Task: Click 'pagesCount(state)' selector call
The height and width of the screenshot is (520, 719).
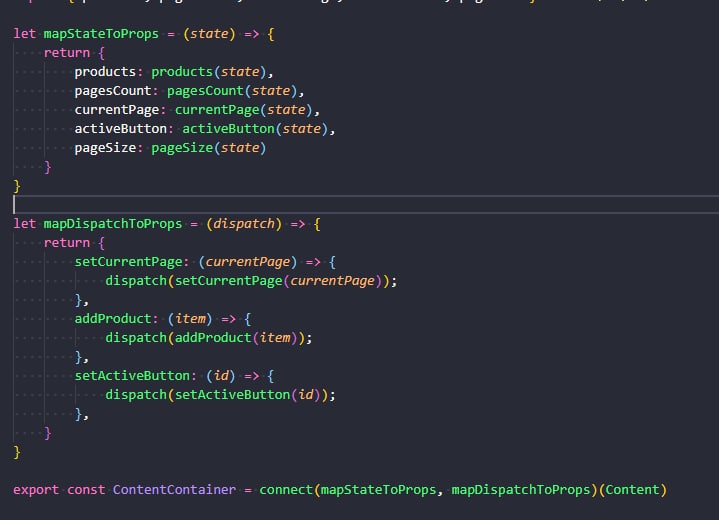Action: click(x=232, y=91)
